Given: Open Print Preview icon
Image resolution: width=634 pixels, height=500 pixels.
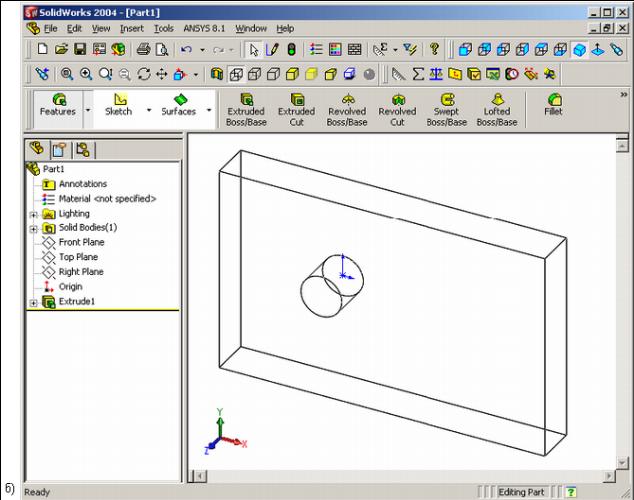Looking at the screenshot, I should pos(162,49).
